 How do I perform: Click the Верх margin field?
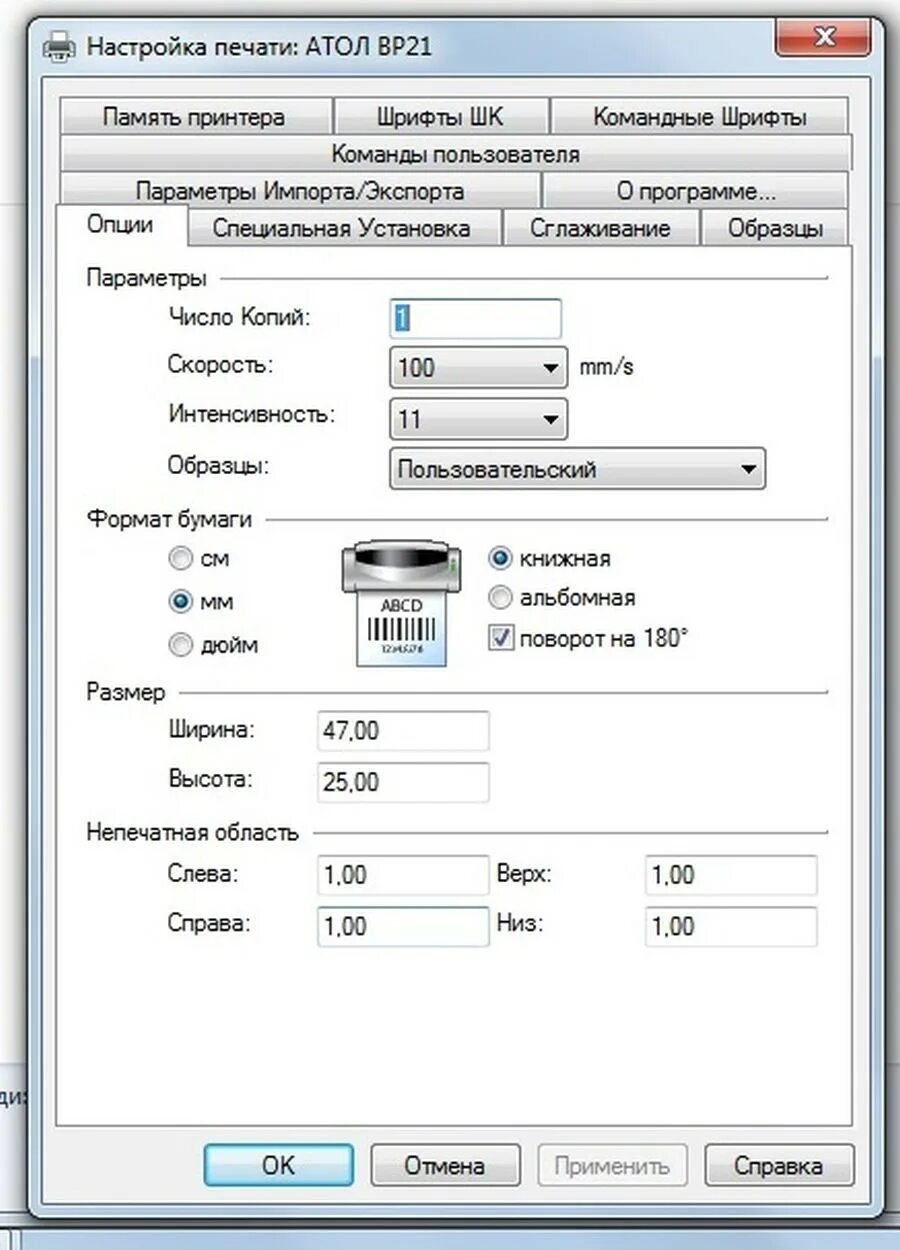click(x=731, y=875)
